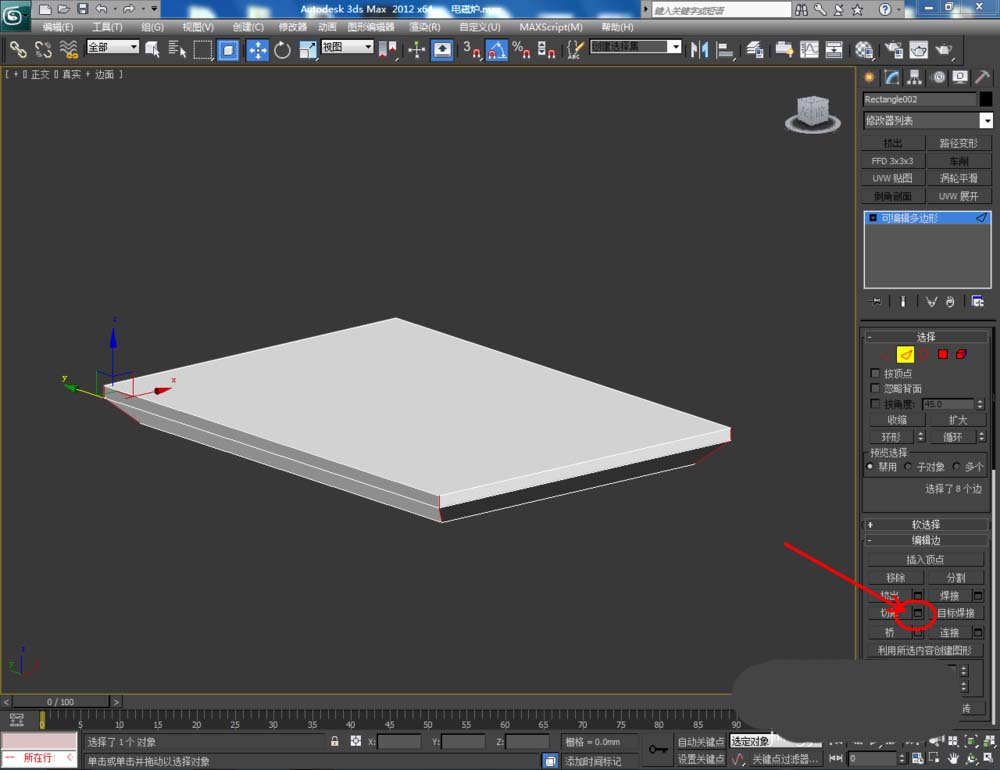The width and height of the screenshot is (1000, 770).
Task: Enable the 忽略背面 checkbox
Action: 875,388
